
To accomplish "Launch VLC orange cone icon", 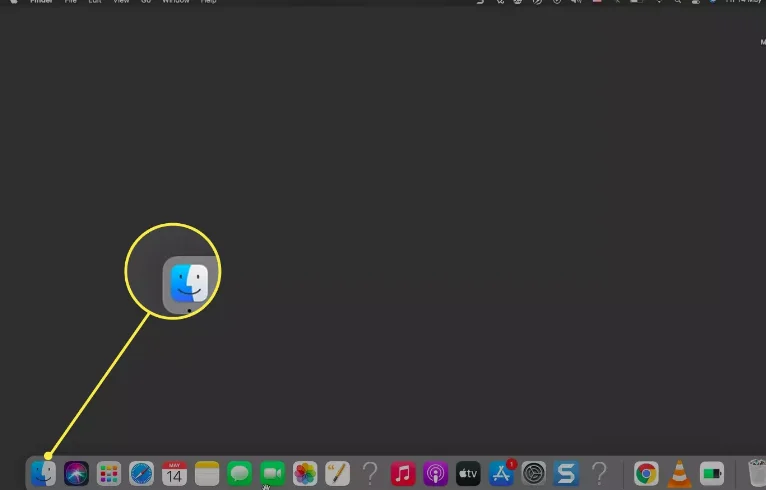I will [x=679, y=473].
